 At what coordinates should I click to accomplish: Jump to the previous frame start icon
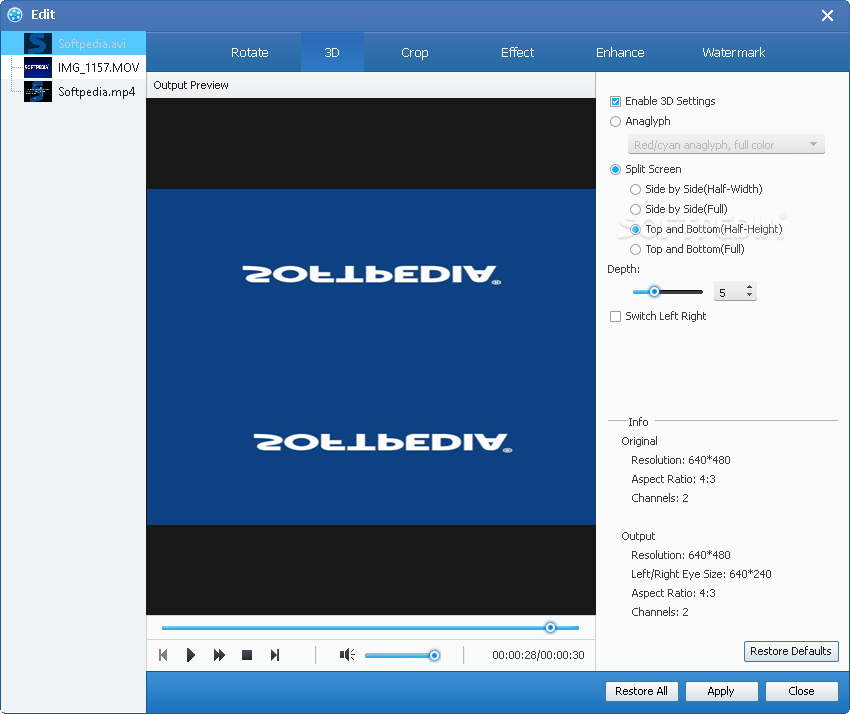pos(163,655)
